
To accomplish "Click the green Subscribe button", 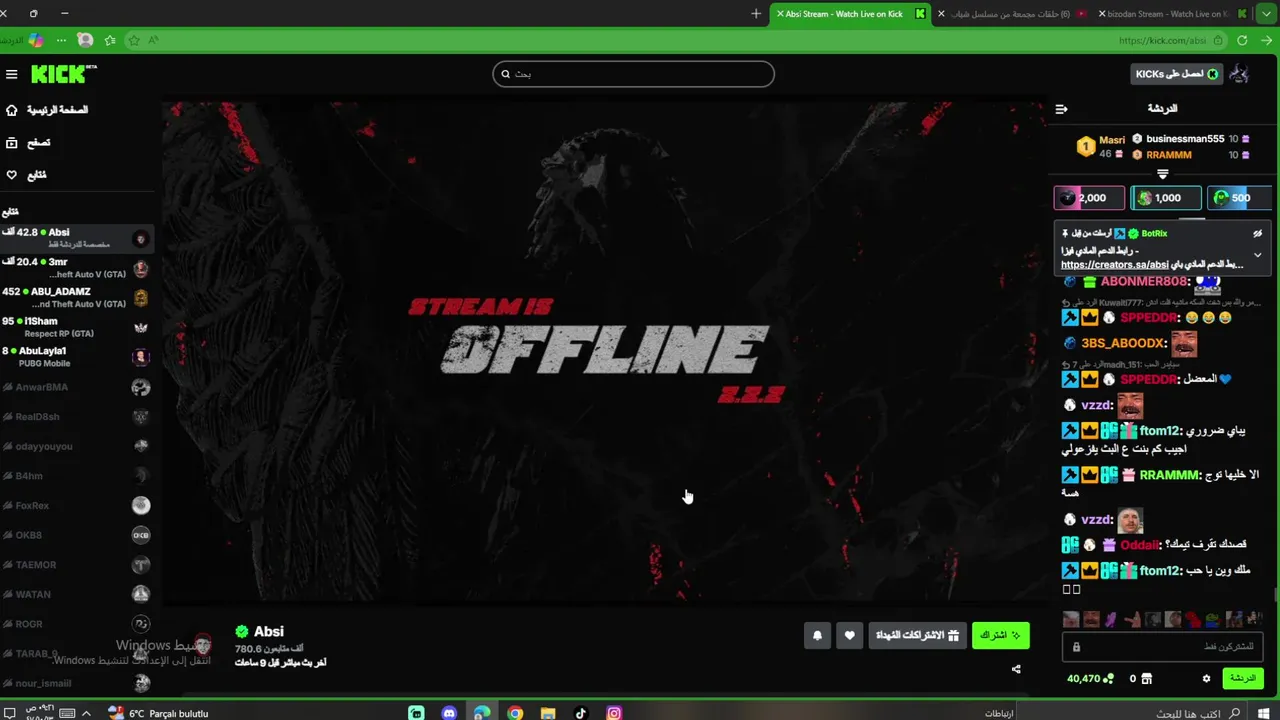I will tap(1000, 635).
